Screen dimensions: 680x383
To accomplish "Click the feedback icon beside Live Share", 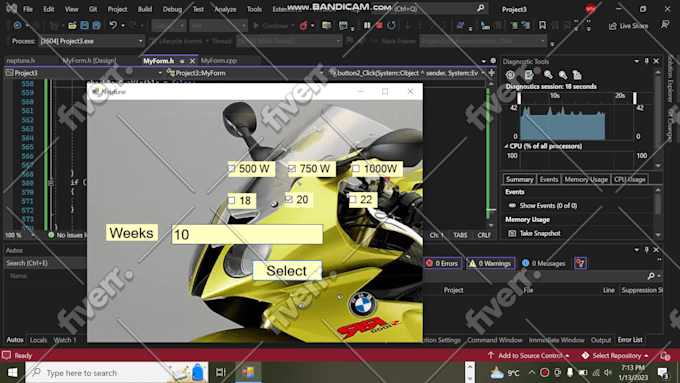I will pos(665,25).
